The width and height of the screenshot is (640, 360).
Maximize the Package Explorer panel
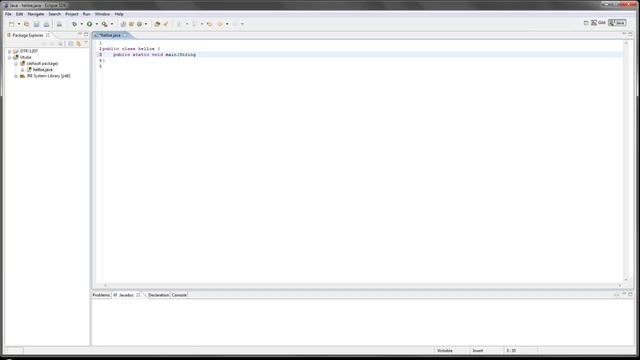86,34
